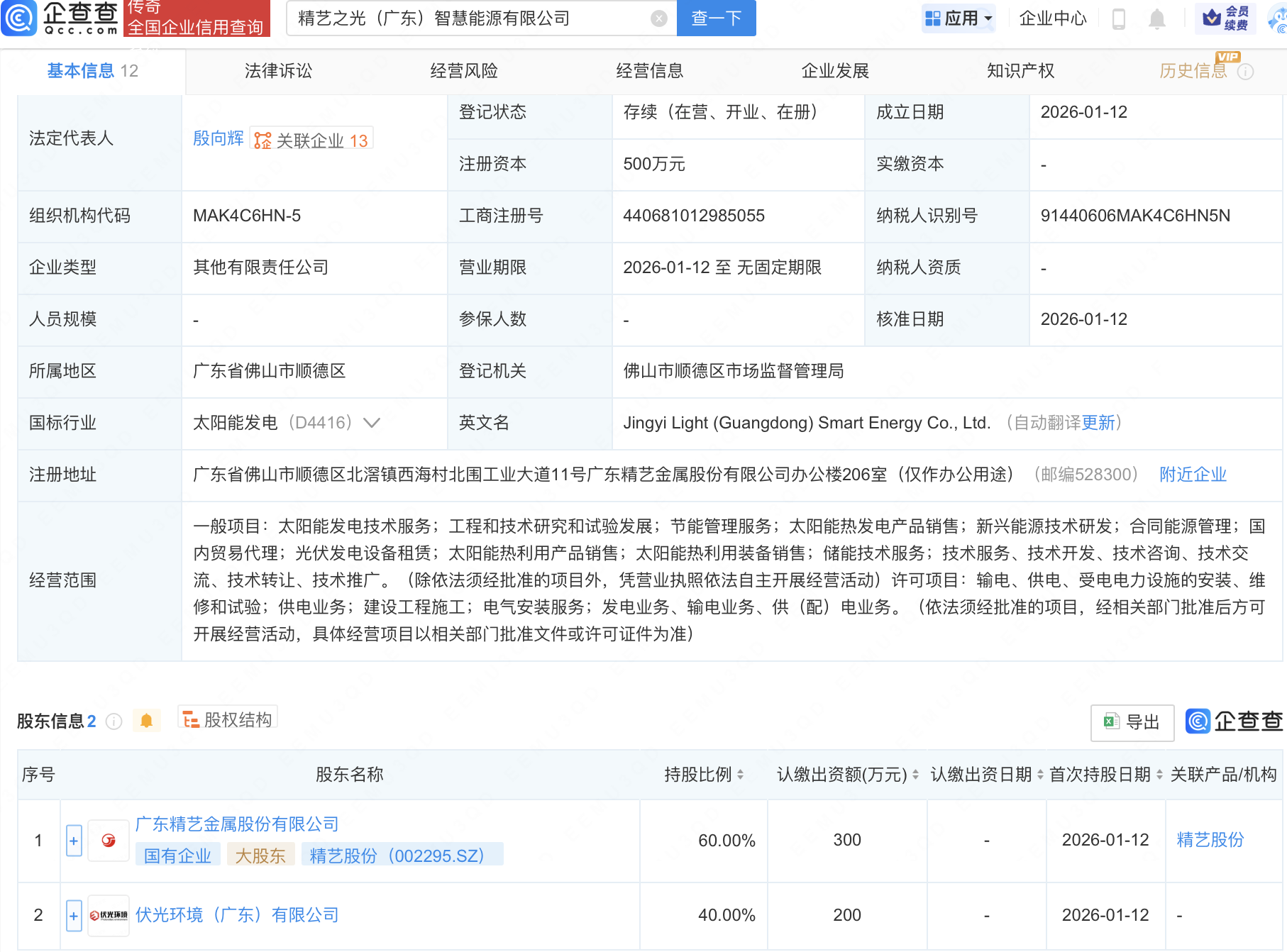This screenshot has height=952, width=1287.
Task: Switch to the 法律诉讼 tab
Action: (278, 71)
